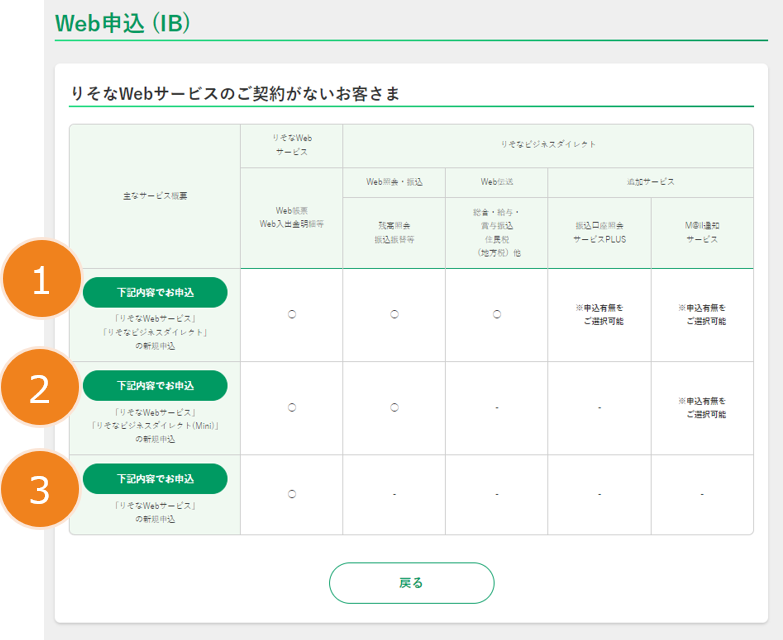
Task: Click 下記内容でお申込 for りそなビジネスダイレクト(Mini) plan
Action: point(155,385)
